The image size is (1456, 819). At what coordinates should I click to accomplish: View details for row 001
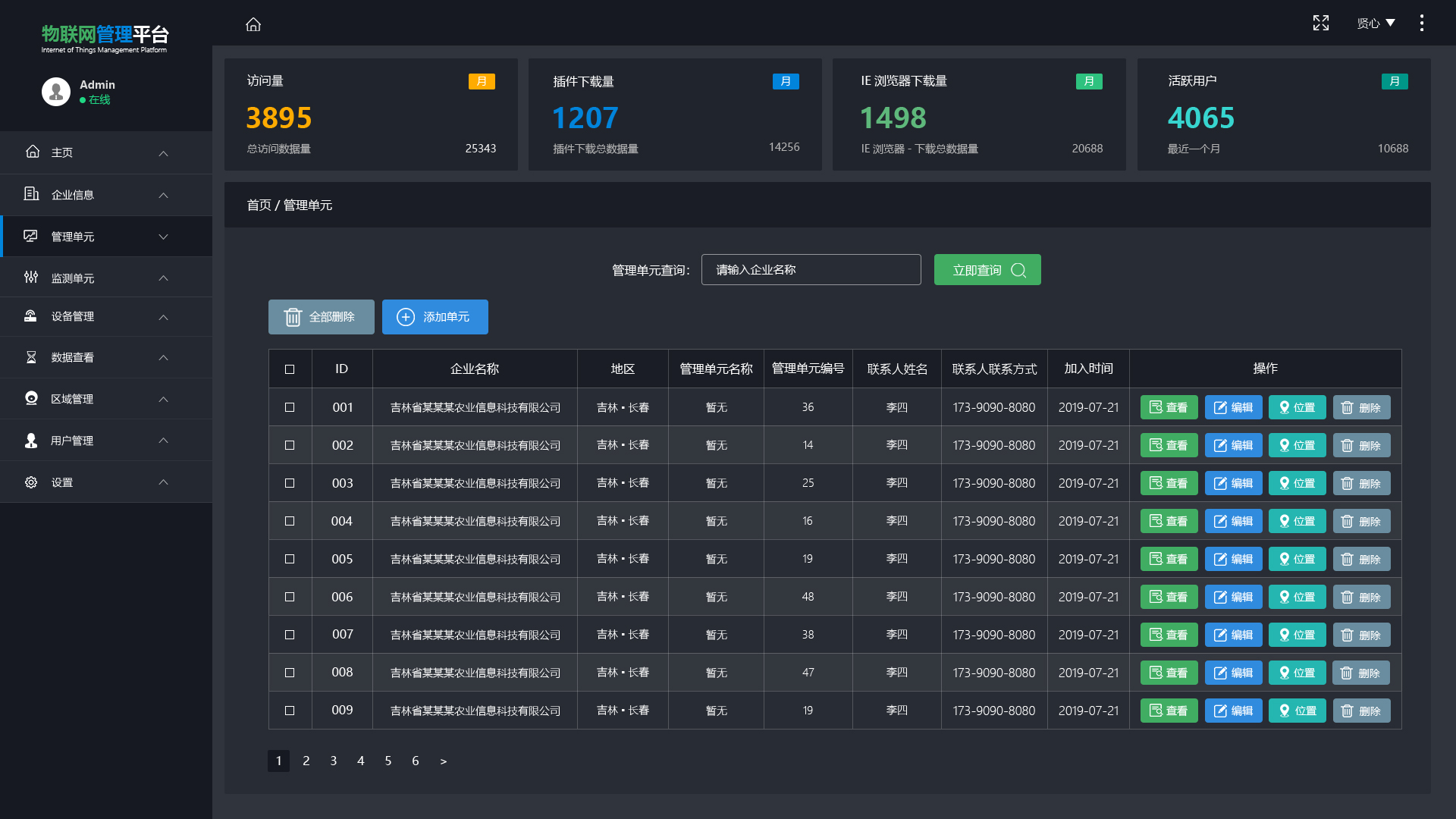coord(1169,407)
